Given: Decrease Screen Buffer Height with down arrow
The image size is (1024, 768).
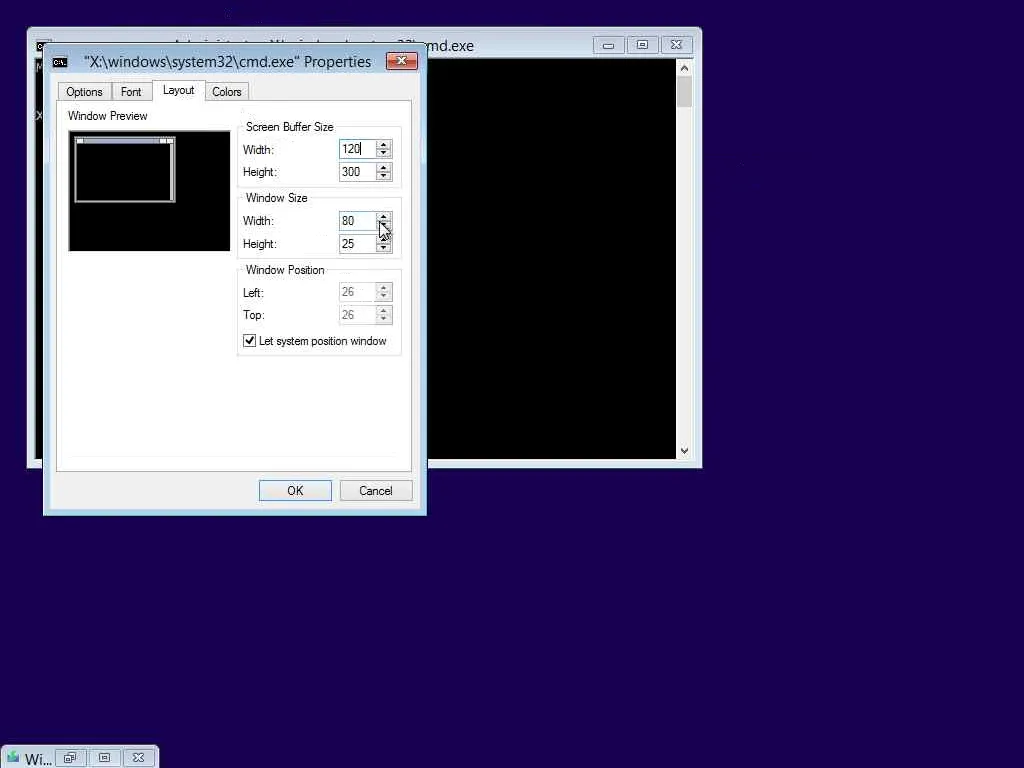Looking at the screenshot, I should click(384, 176).
